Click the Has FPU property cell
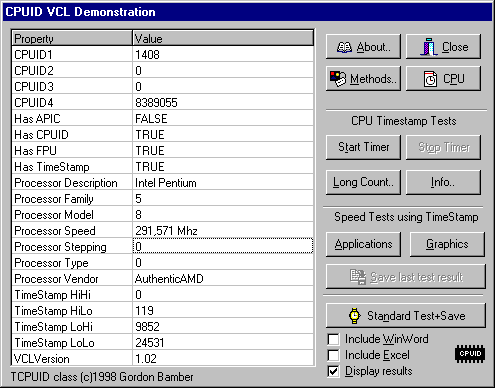The width and height of the screenshot is (495, 388). (x=72, y=150)
